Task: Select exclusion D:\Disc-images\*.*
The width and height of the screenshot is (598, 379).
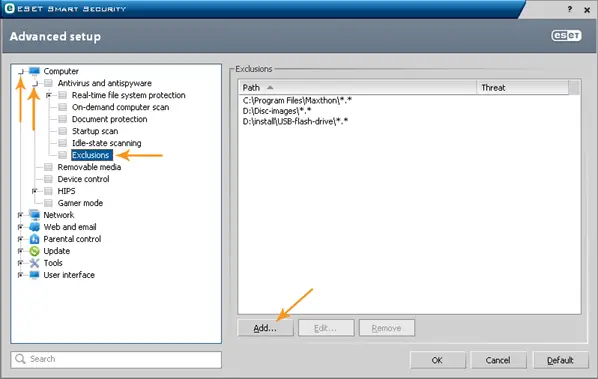Action: point(277,111)
